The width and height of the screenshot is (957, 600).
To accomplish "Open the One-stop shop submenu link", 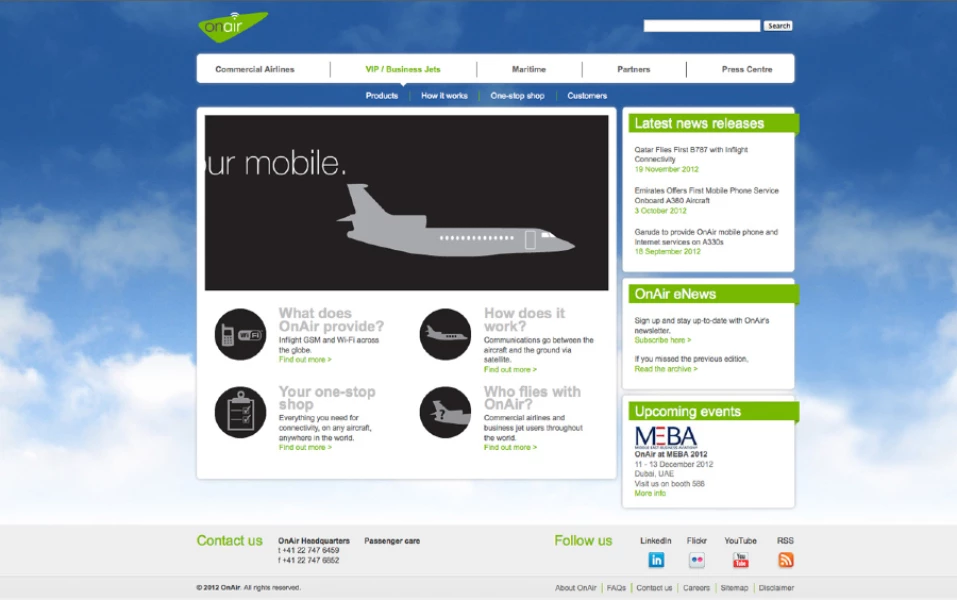I will tap(517, 96).
